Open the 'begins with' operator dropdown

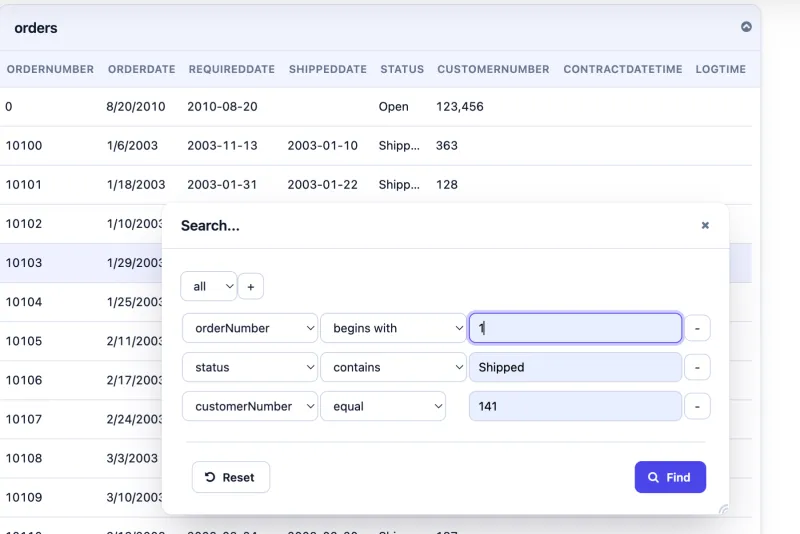393,328
